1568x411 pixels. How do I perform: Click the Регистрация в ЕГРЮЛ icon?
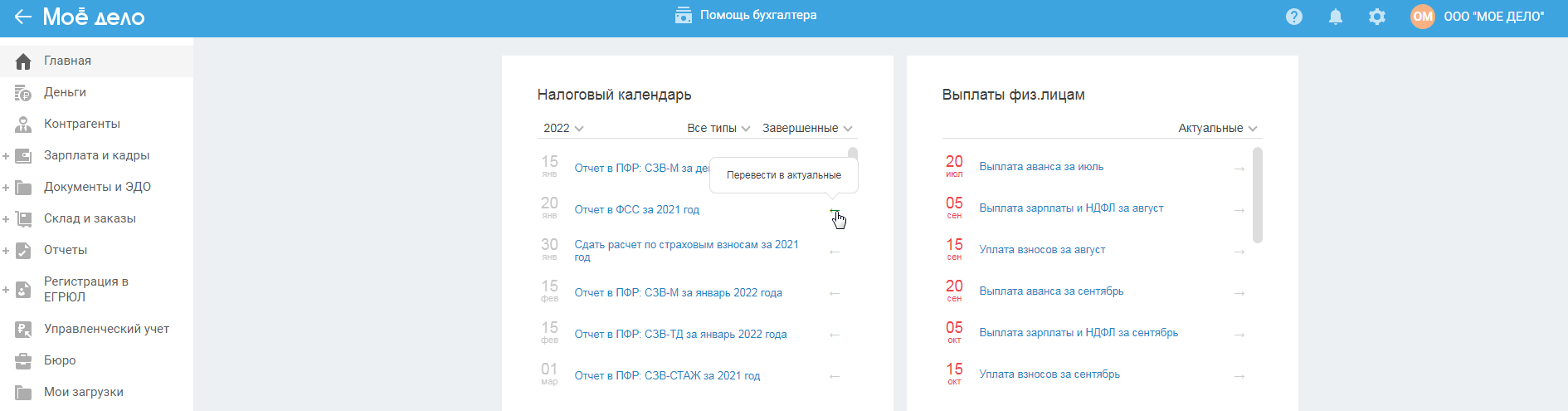click(x=23, y=290)
